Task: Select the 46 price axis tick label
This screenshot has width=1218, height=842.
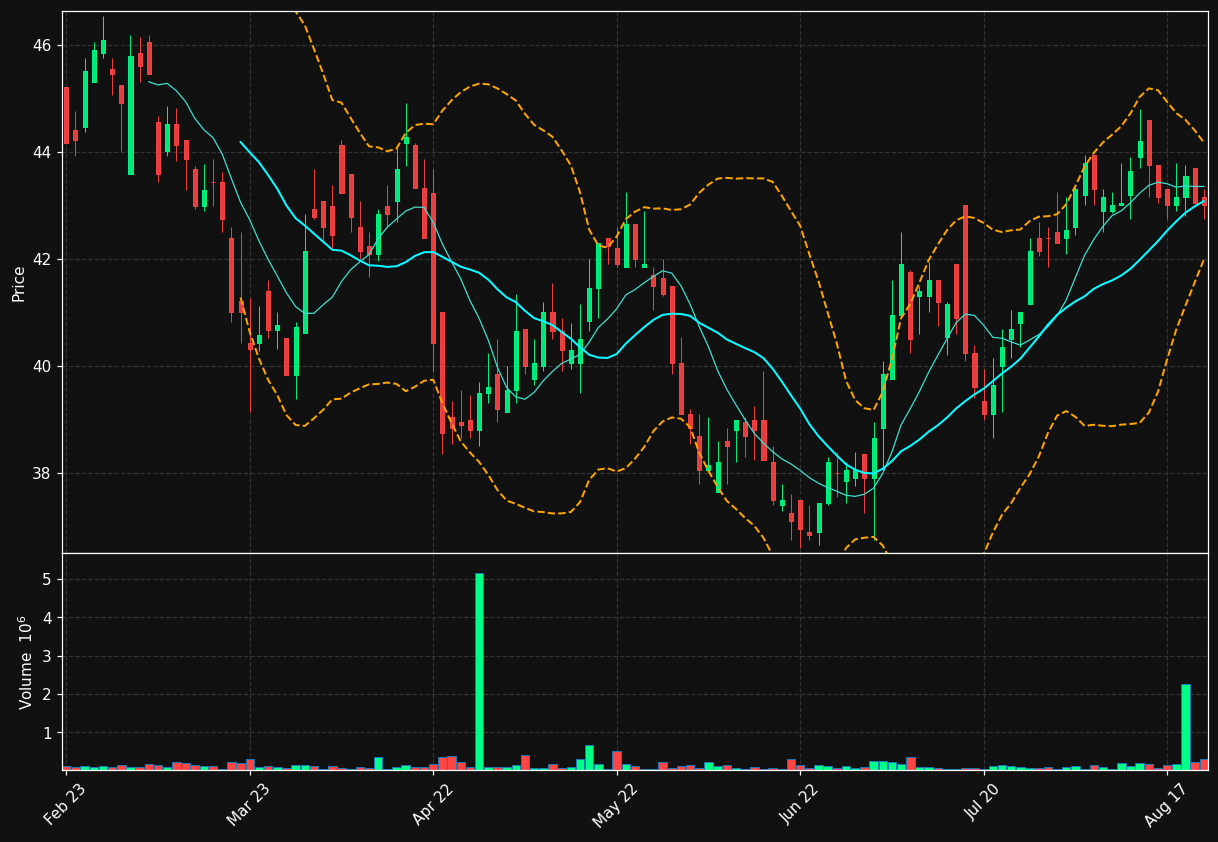Action: click(40, 46)
